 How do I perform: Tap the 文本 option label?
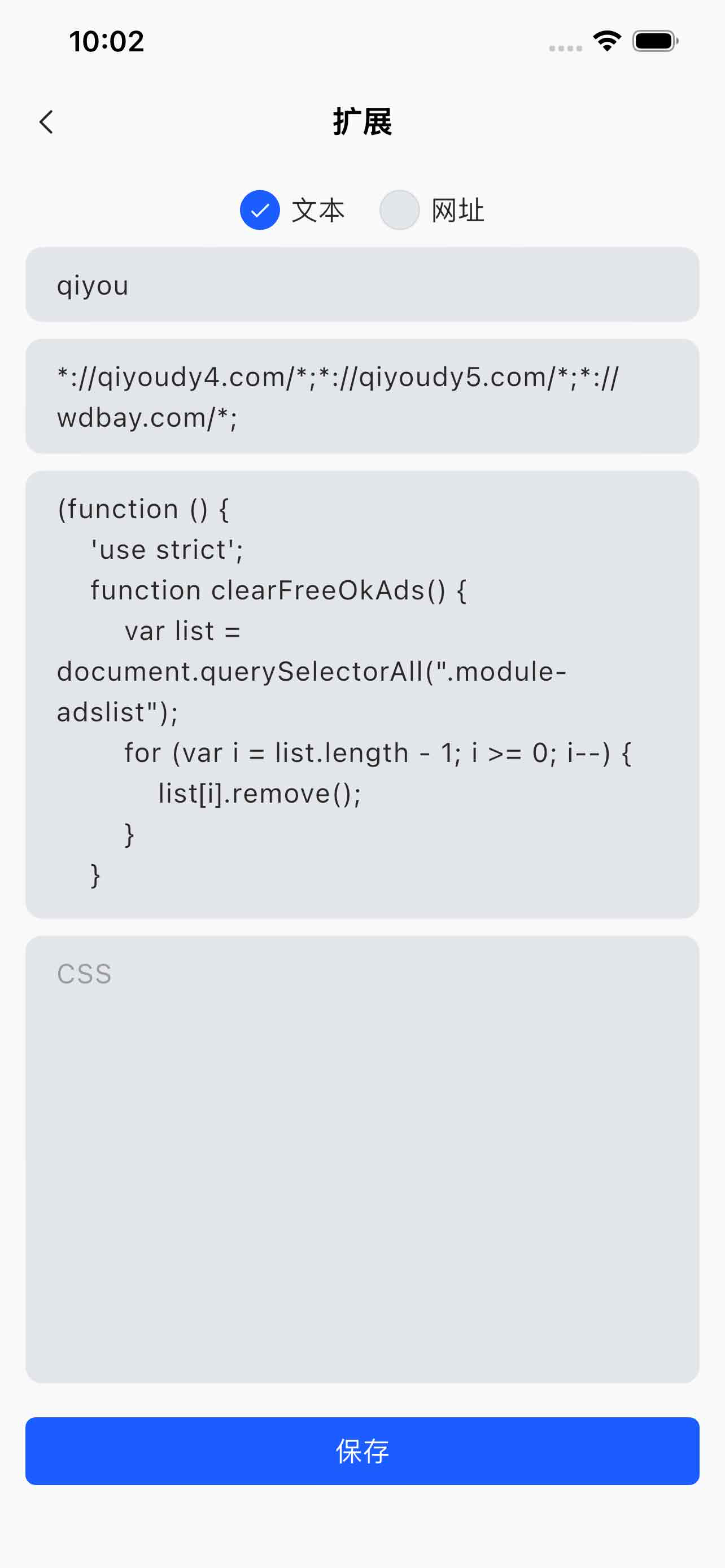pos(318,211)
